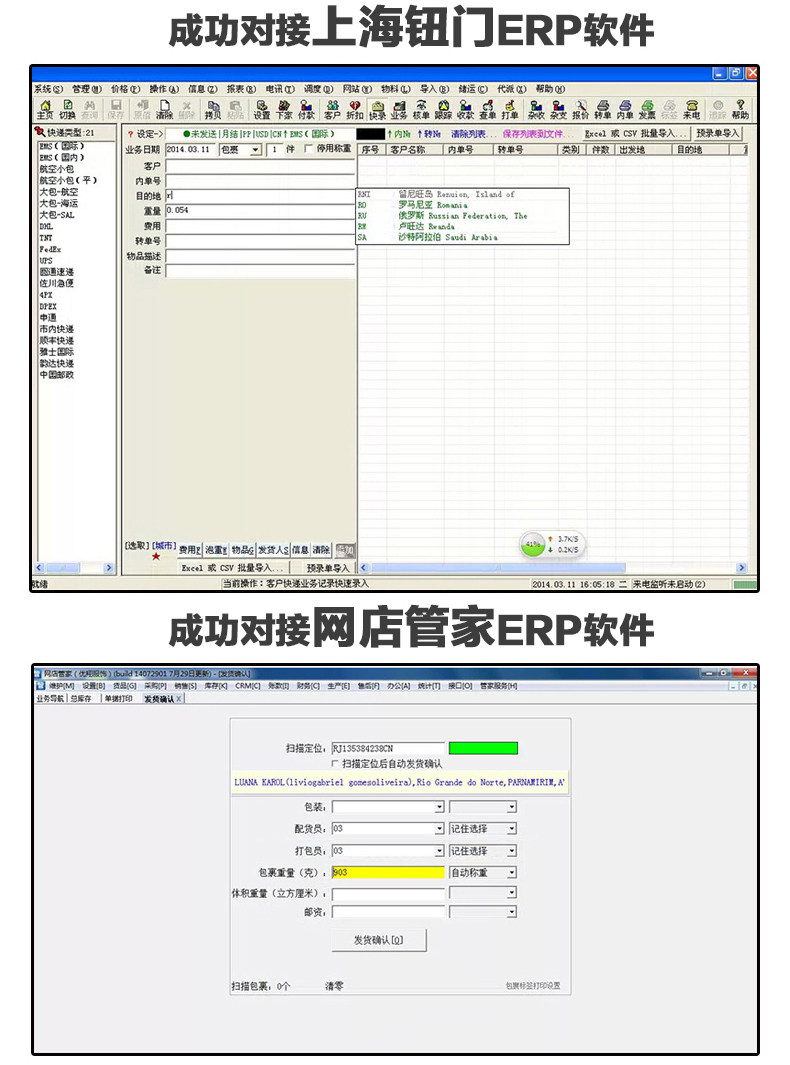Select the 快录 quick entry toolbar icon

377,109
